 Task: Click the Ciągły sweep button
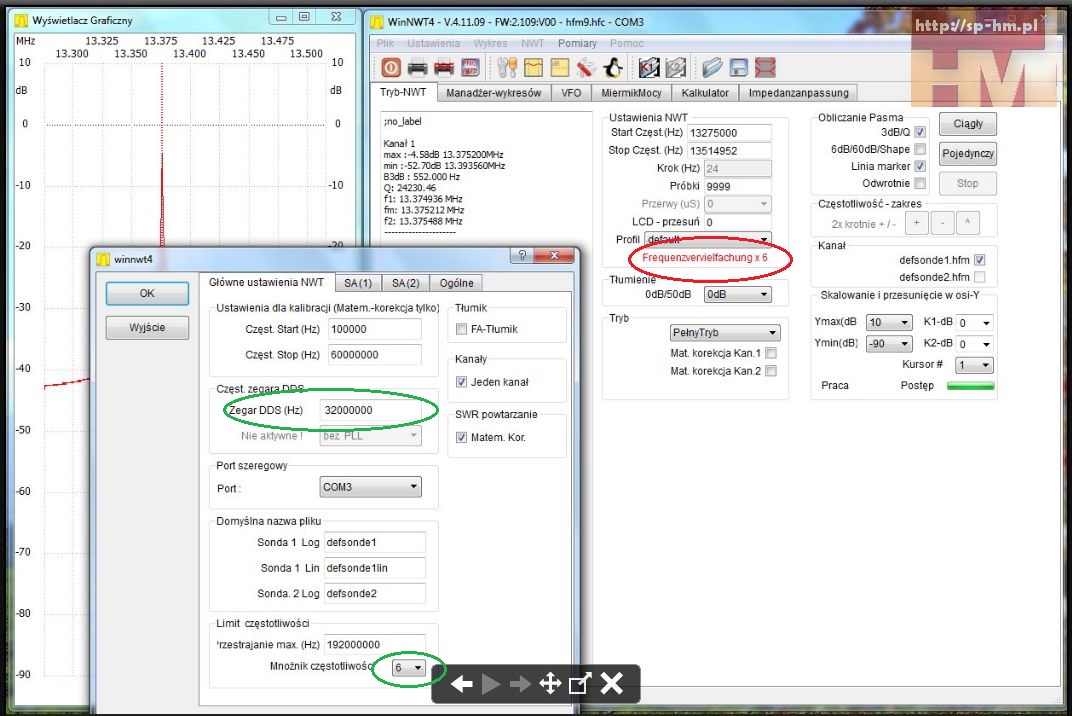[x=967, y=125]
